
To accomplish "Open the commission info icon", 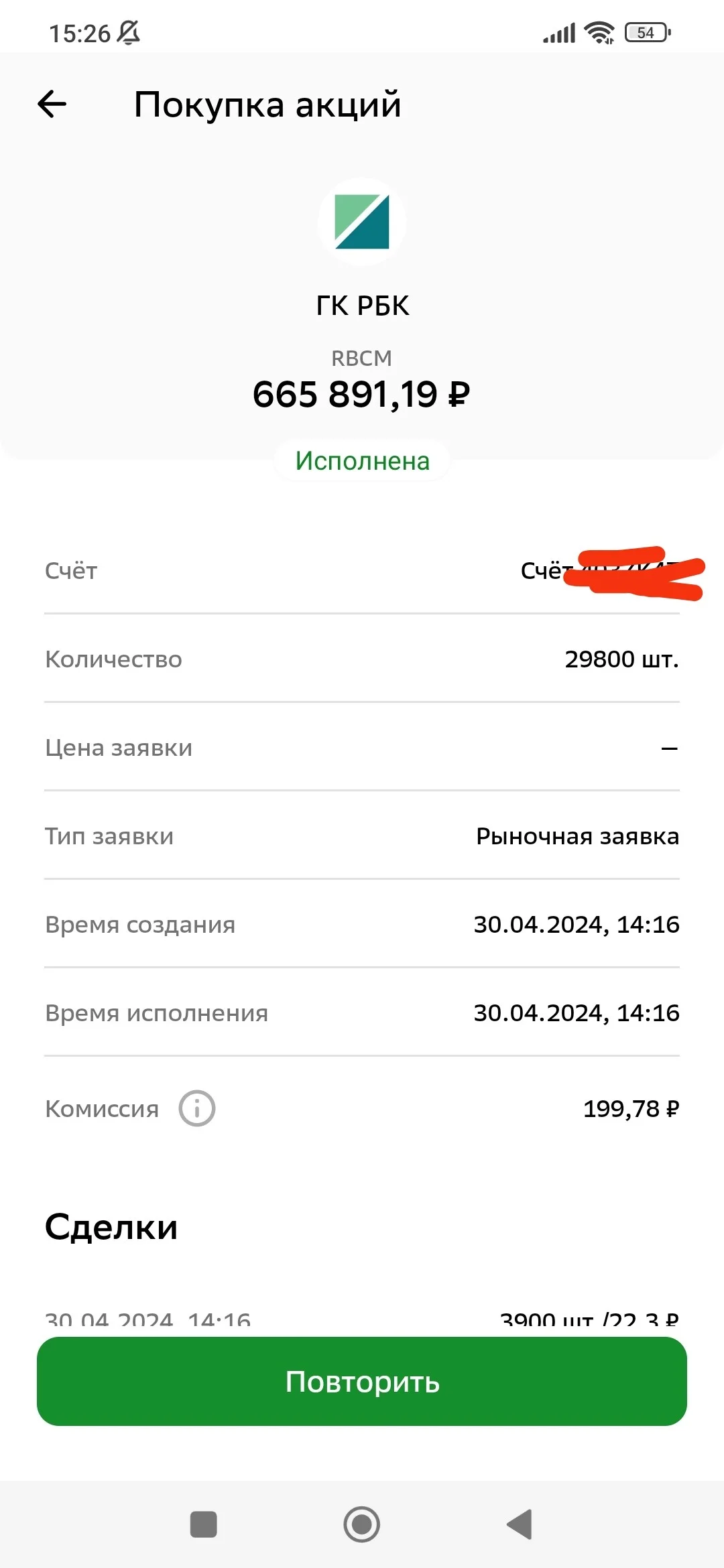I will (197, 1108).
